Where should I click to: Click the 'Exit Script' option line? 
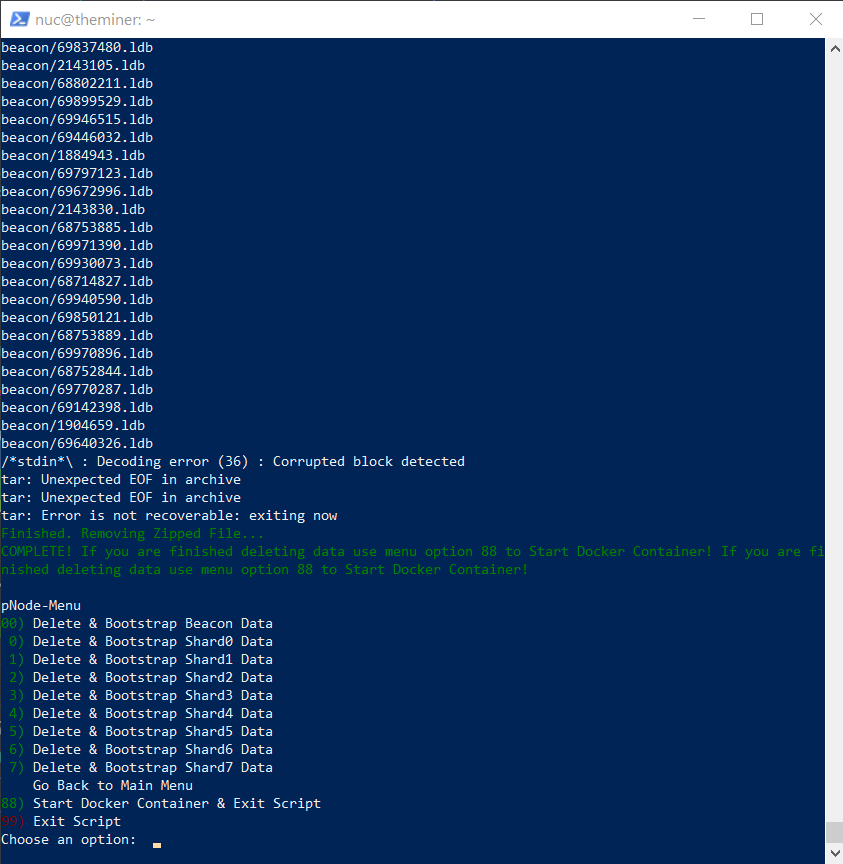[61, 822]
